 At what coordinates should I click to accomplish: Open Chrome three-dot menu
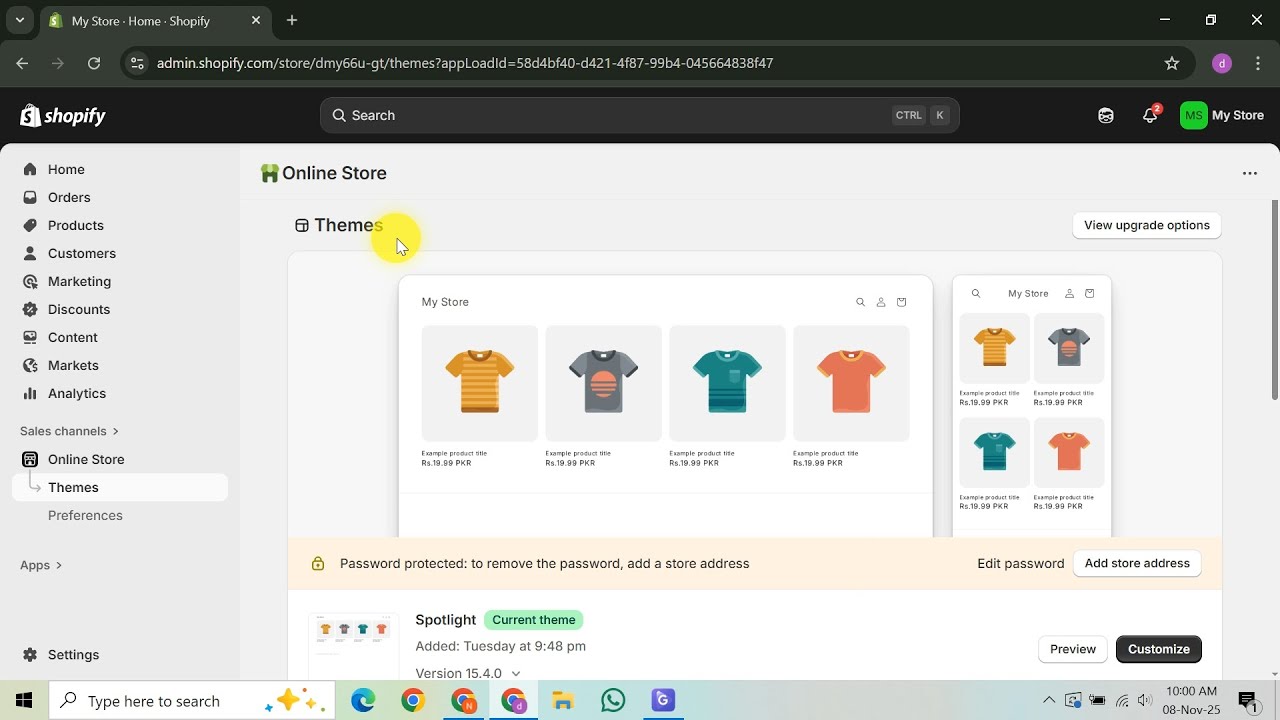pyautogui.click(x=1256, y=63)
